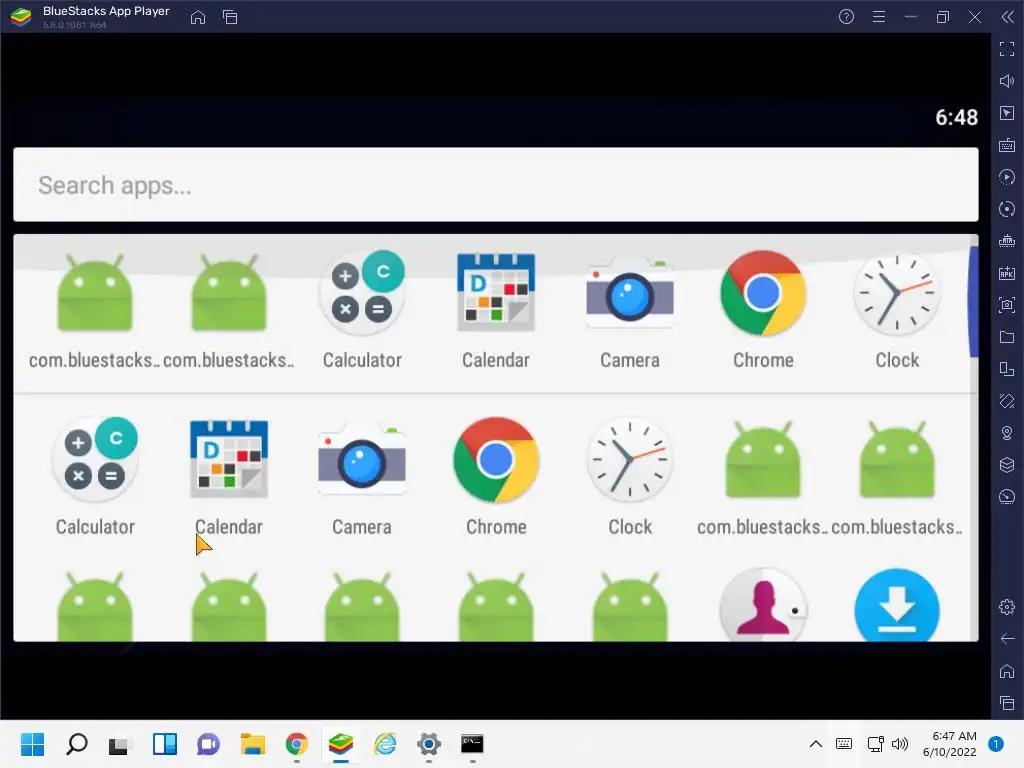The height and width of the screenshot is (768, 1024).
Task: Collapse the side toolbar with double-chevron icon
Action: [x=1008, y=17]
